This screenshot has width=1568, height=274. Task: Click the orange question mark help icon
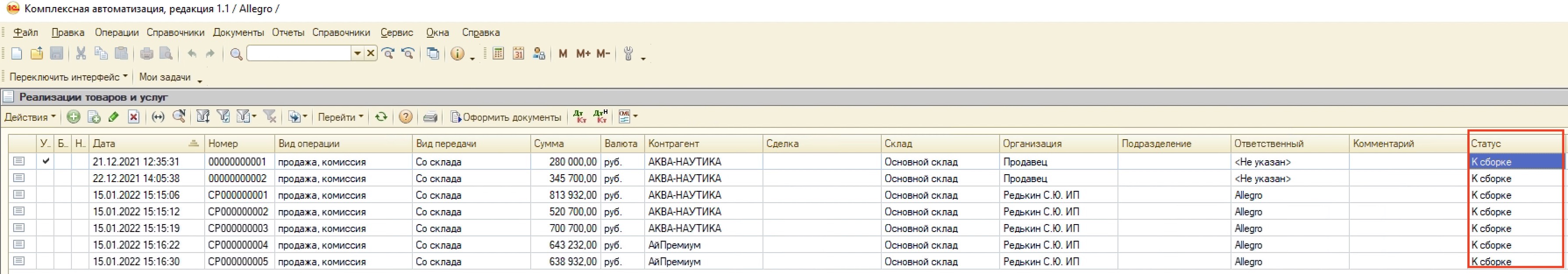coord(405,117)
